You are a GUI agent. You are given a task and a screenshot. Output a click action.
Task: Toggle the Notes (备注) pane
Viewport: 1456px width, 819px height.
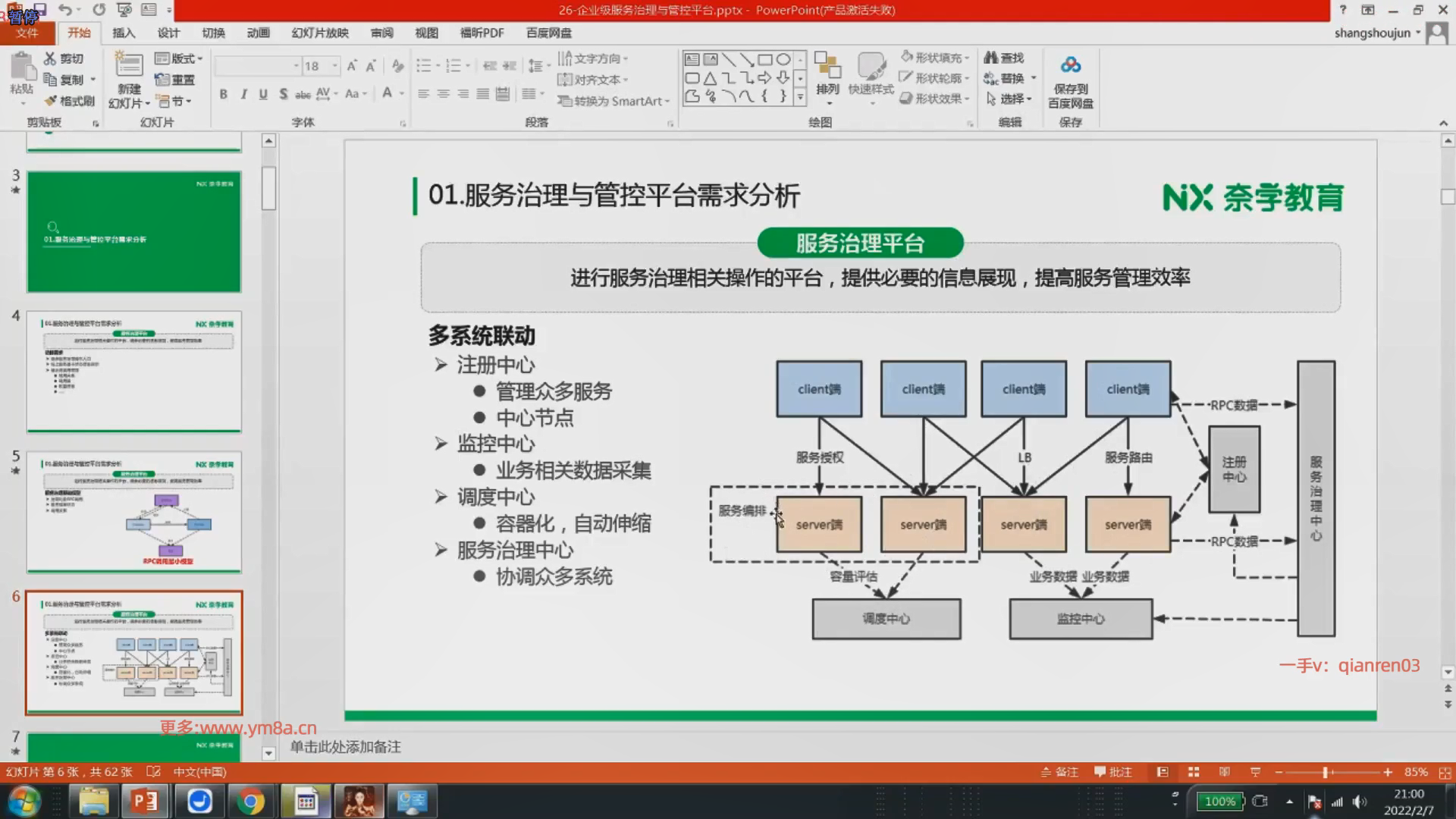1059,772
